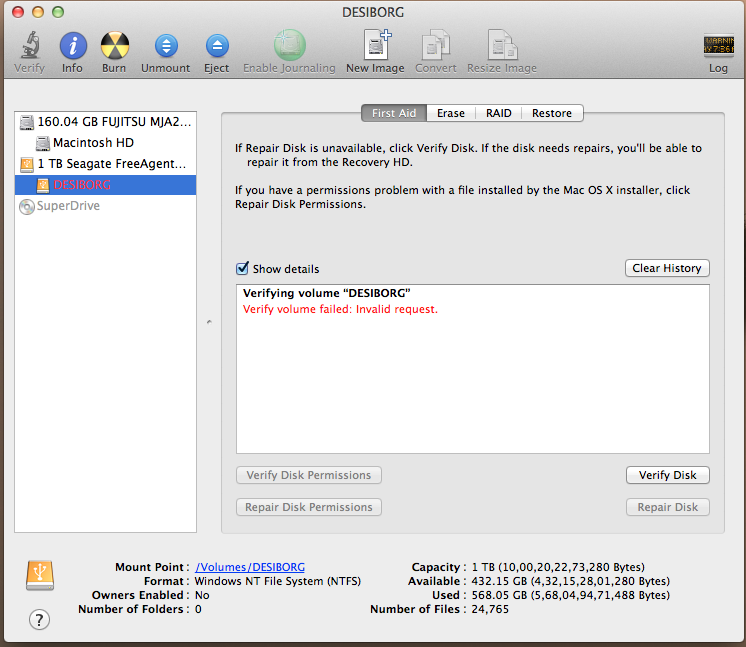Switch to the First Aid tab
The height and width of the screenshot is (647, 746).
coord(394,113)
